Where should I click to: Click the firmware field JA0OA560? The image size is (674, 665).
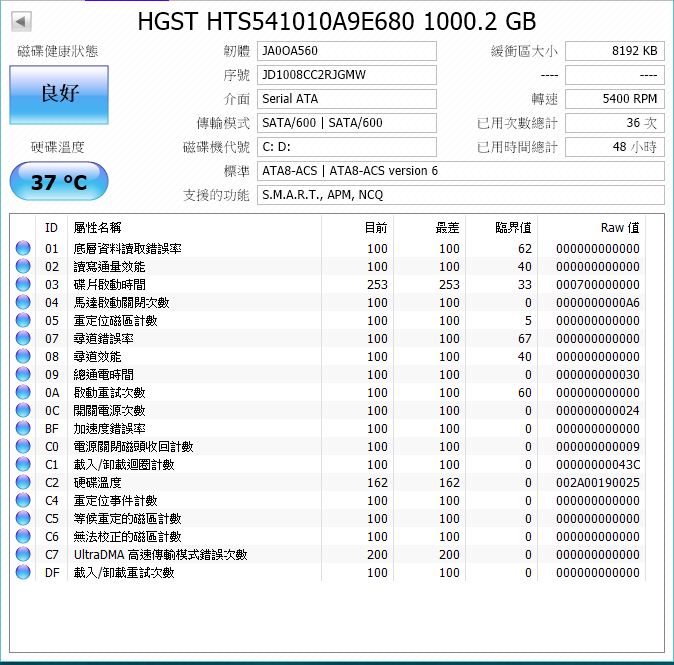pyautogui.click(x=347, y=51)
